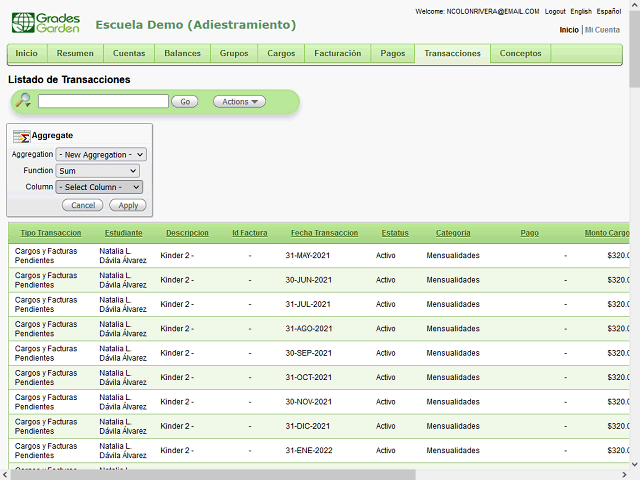Click Apply in the Aggregate panel

pos(128,205)
